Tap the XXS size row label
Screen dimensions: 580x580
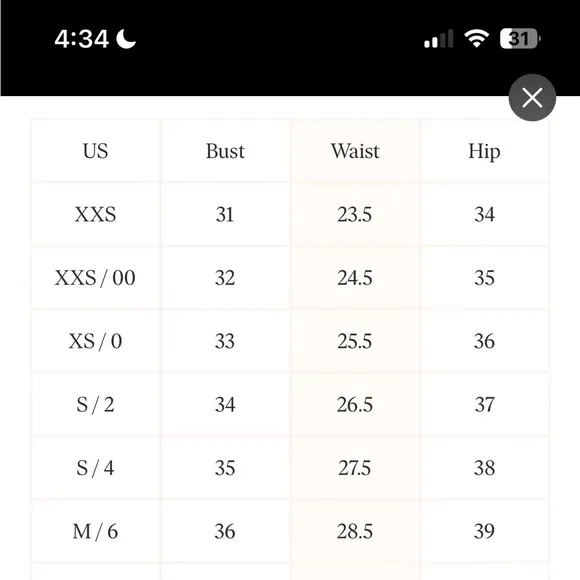pyautogui.click(x=95, y=214)
